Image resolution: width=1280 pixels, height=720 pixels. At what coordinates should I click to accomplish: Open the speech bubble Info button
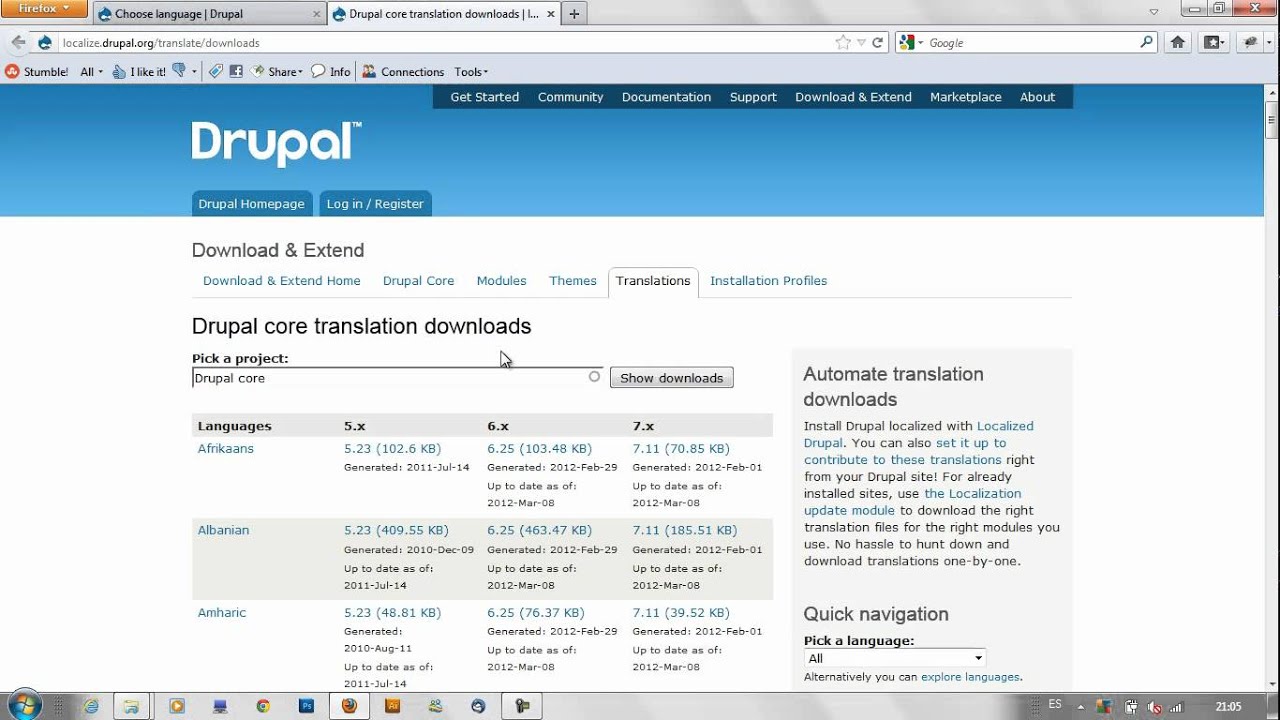pos(331,72)
